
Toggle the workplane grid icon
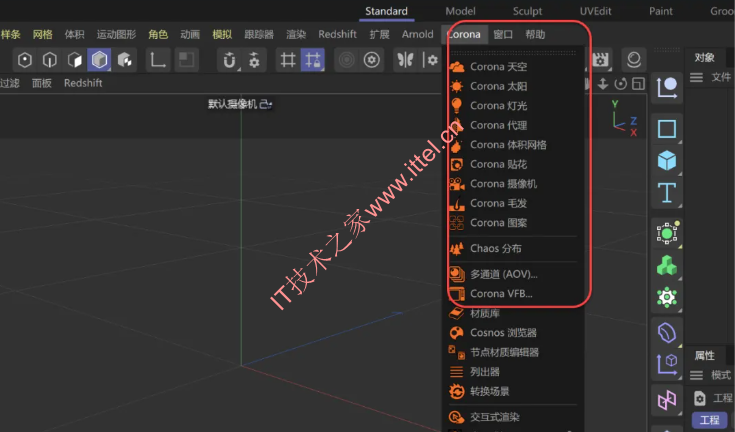[288, 60]
